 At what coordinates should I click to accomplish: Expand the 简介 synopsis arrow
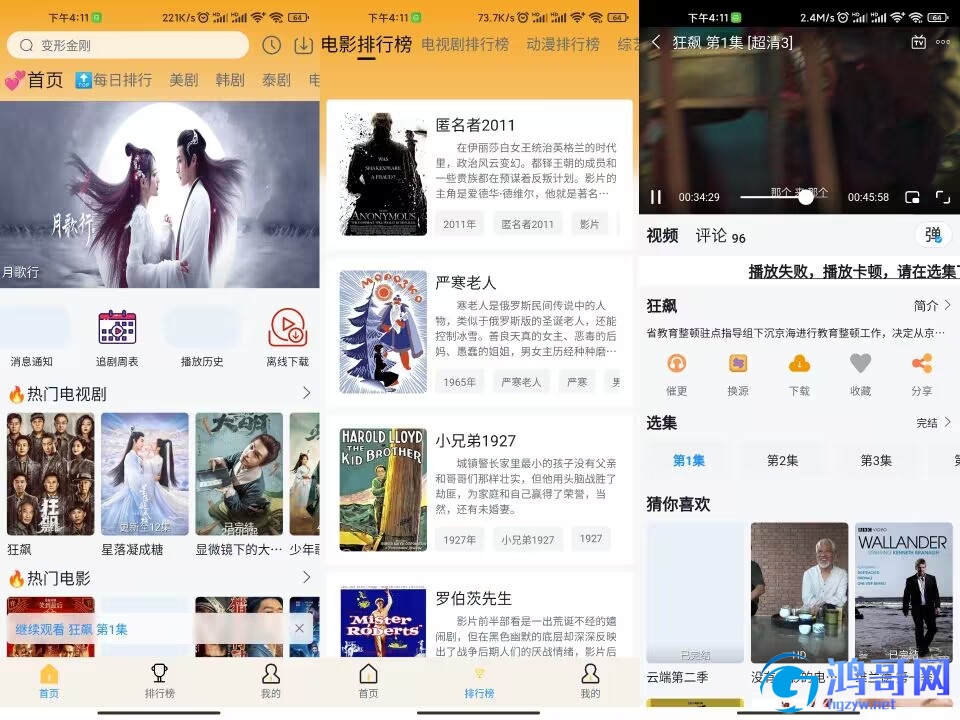(947, 305)
